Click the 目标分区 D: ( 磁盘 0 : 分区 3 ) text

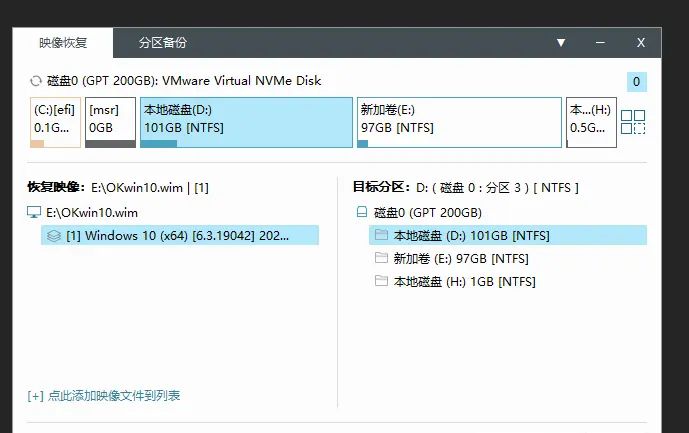pyautogui.click(x=497, y=188)
